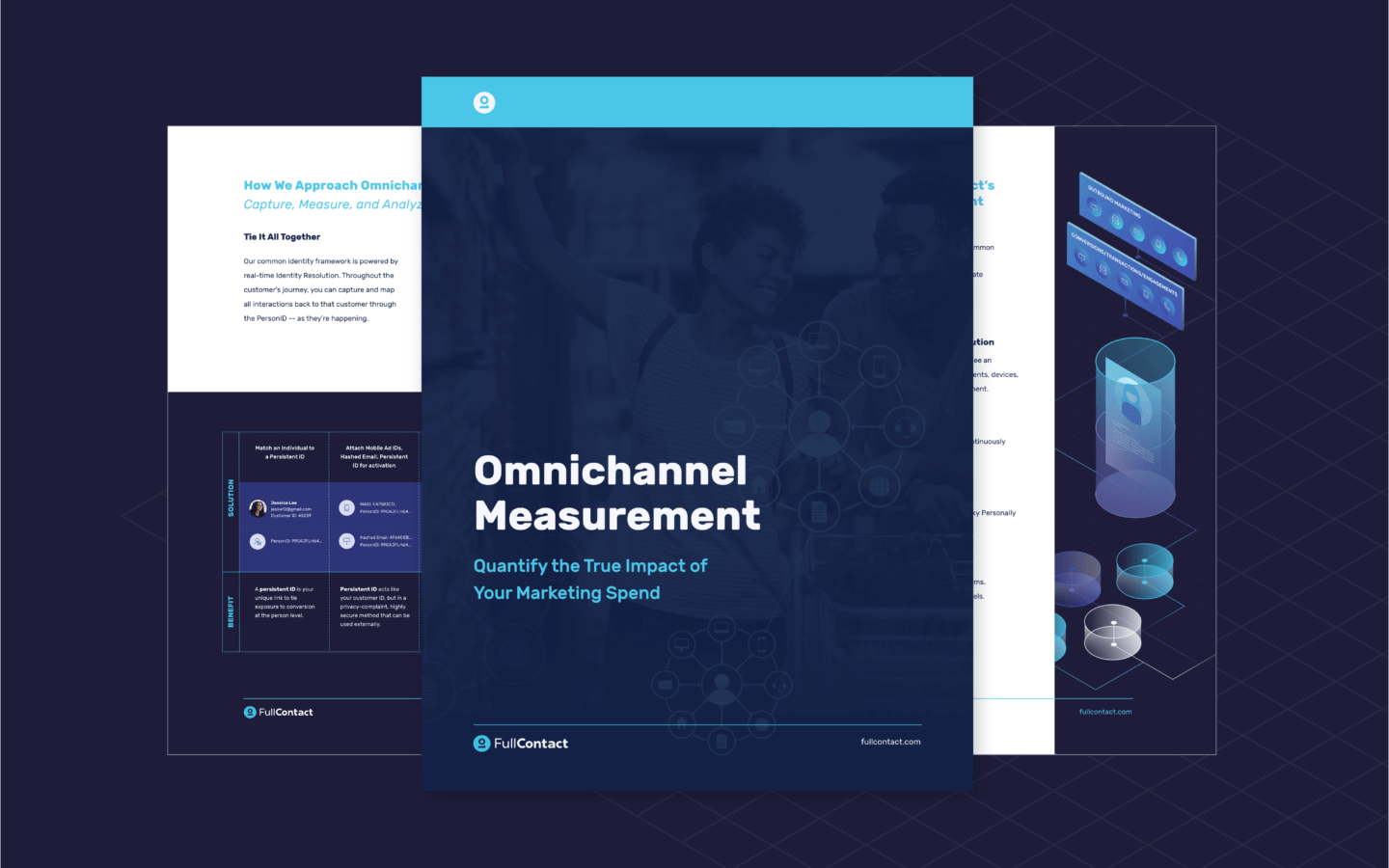This screenshot has width=1389, height=868.
Task: Click the Outbound Marketing panel illustration
Action: coord(1136,224)
